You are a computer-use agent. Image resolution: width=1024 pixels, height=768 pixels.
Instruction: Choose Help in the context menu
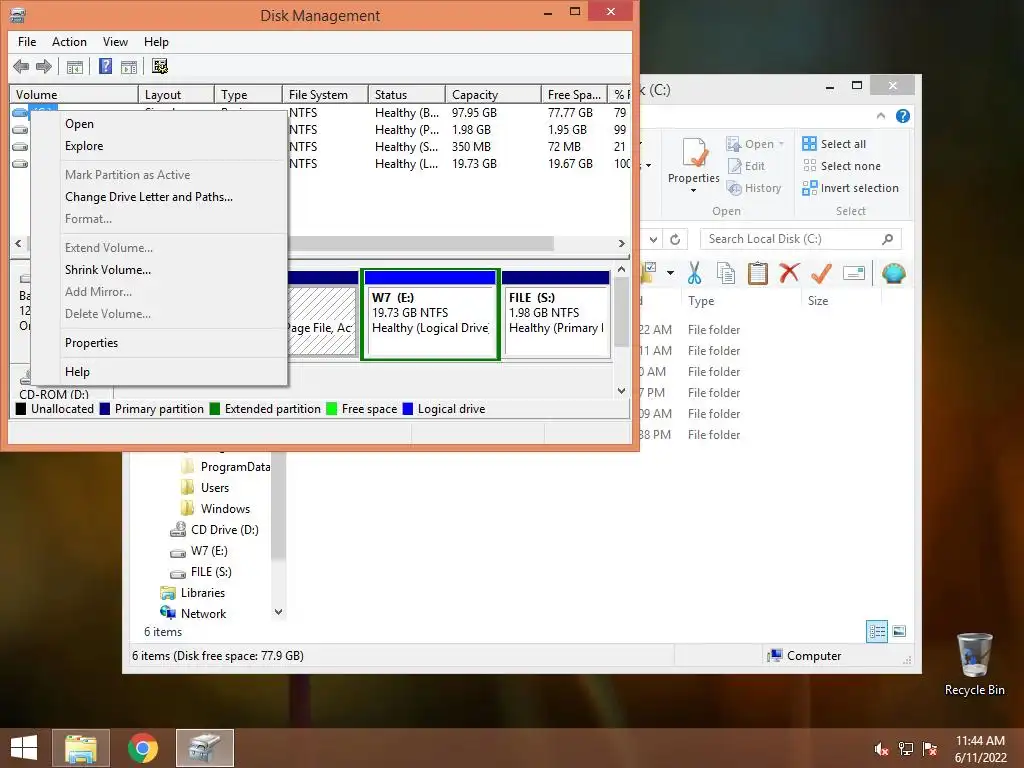pos(159,372)
